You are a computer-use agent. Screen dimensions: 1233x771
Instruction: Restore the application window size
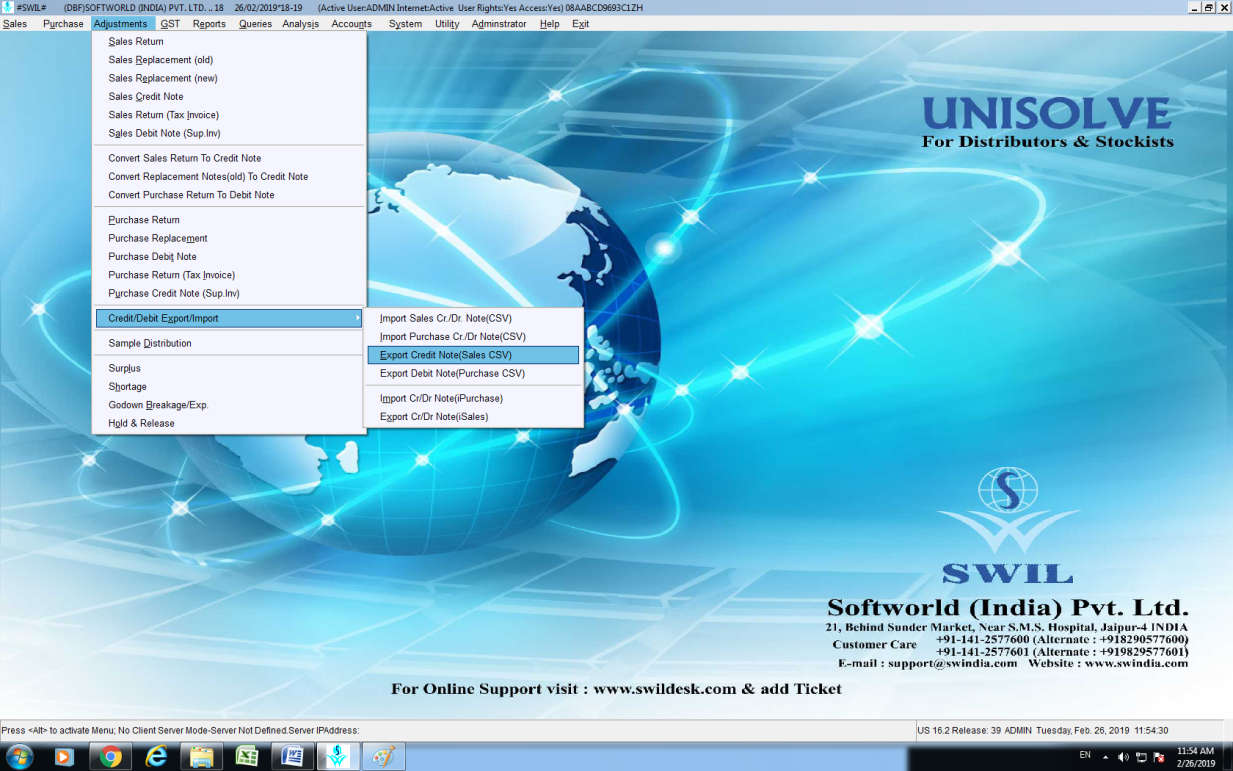(1209, 7)
